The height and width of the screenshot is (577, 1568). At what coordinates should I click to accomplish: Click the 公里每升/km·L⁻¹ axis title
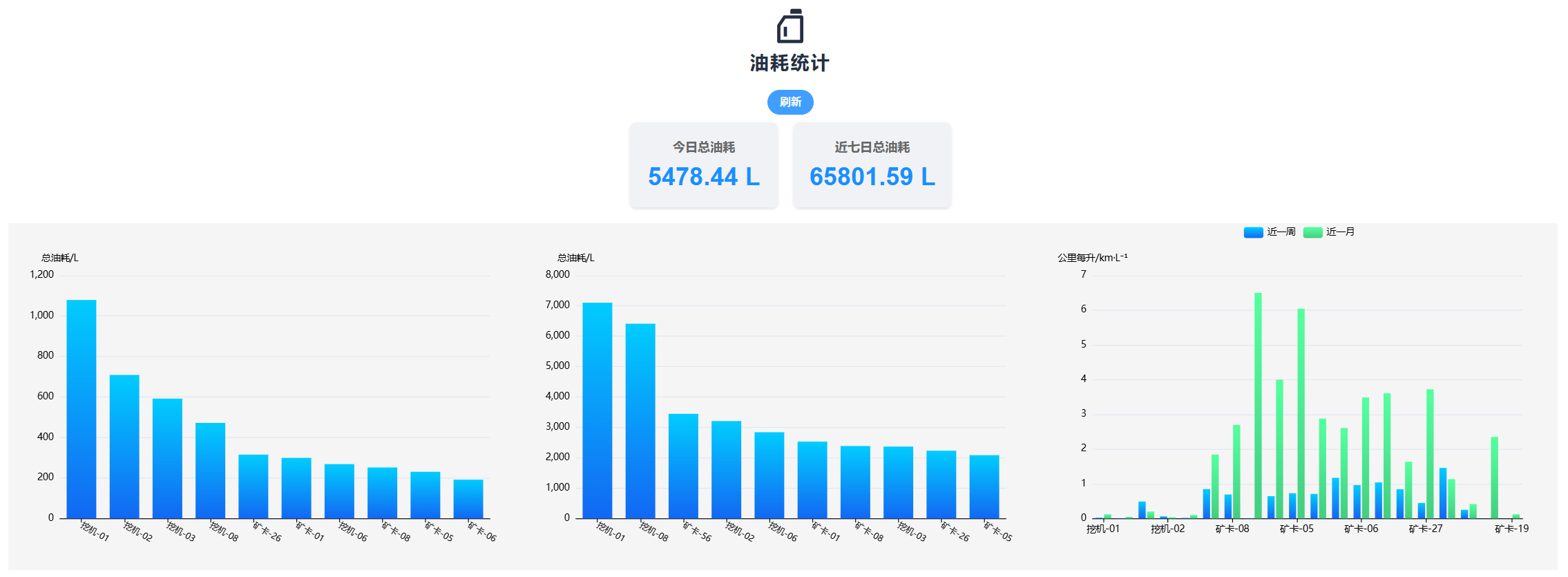click(x=1092, y=258)
